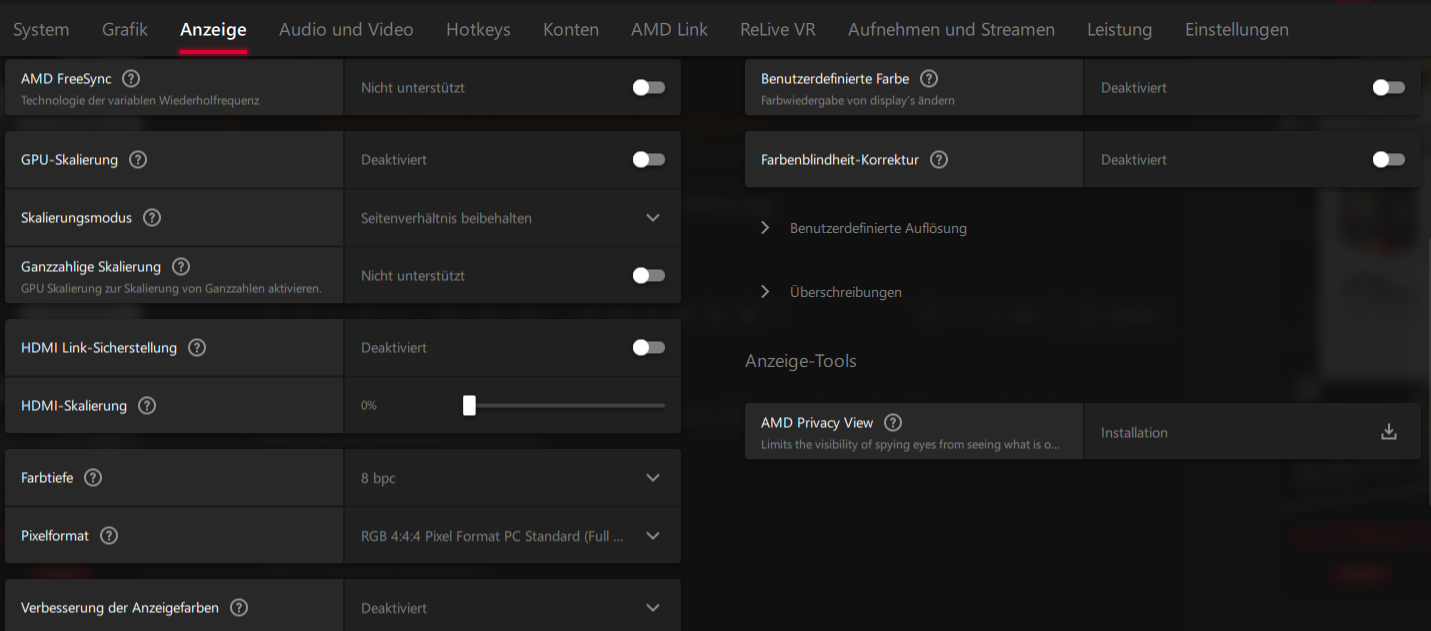This screenshot has width=1431, height=631.
Task: Open help for AMD FreeSync
Action: [x=129, y=78]
